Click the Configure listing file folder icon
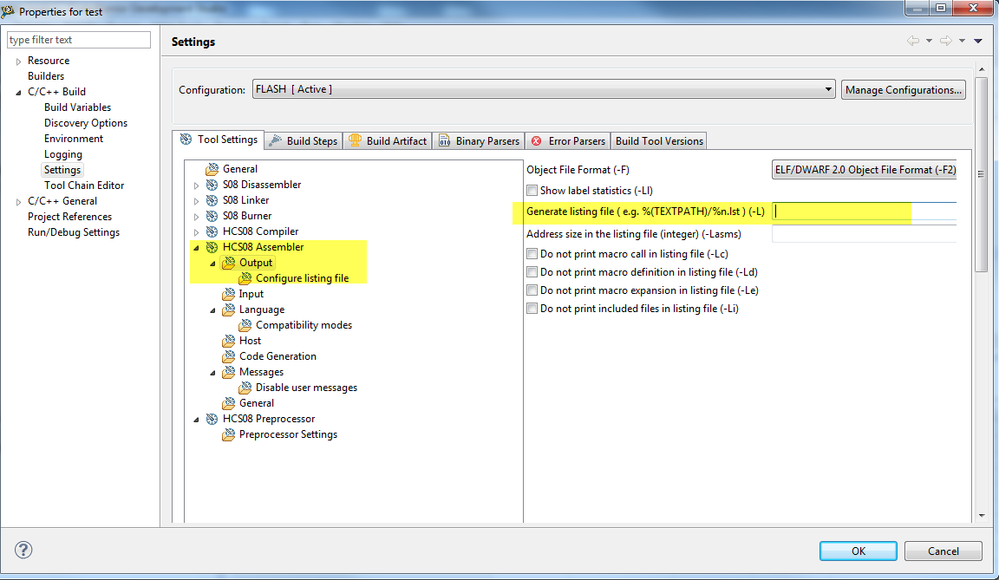The height and width of the screenshot is (580, 999). click(x=245, y=279)
